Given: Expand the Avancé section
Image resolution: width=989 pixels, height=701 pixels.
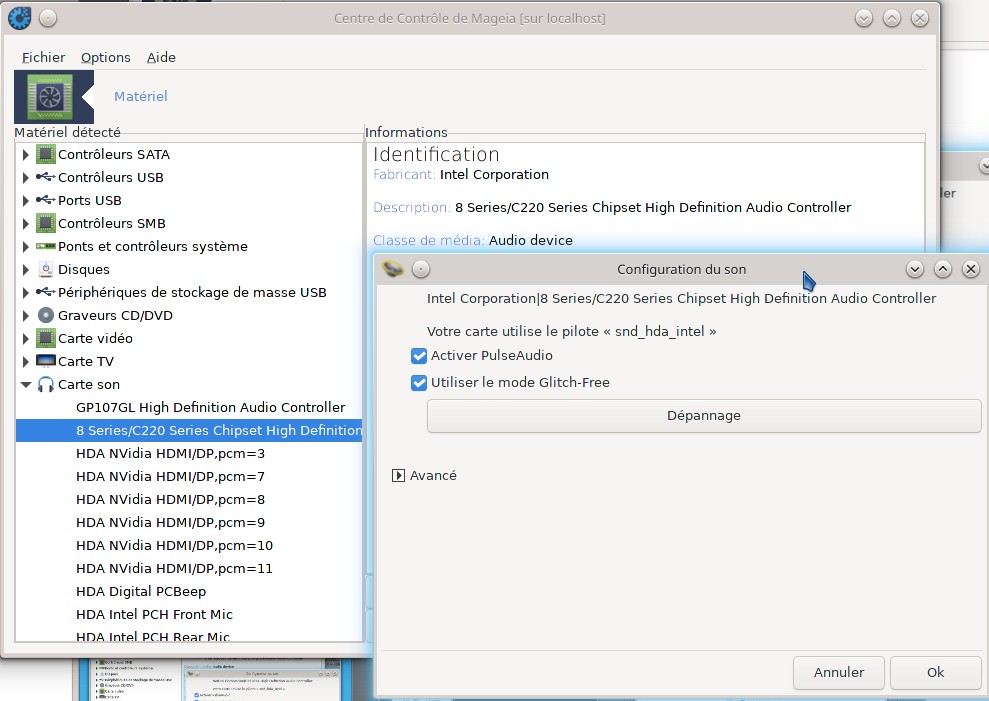Looking at the screenshot, I should (398, 475).
